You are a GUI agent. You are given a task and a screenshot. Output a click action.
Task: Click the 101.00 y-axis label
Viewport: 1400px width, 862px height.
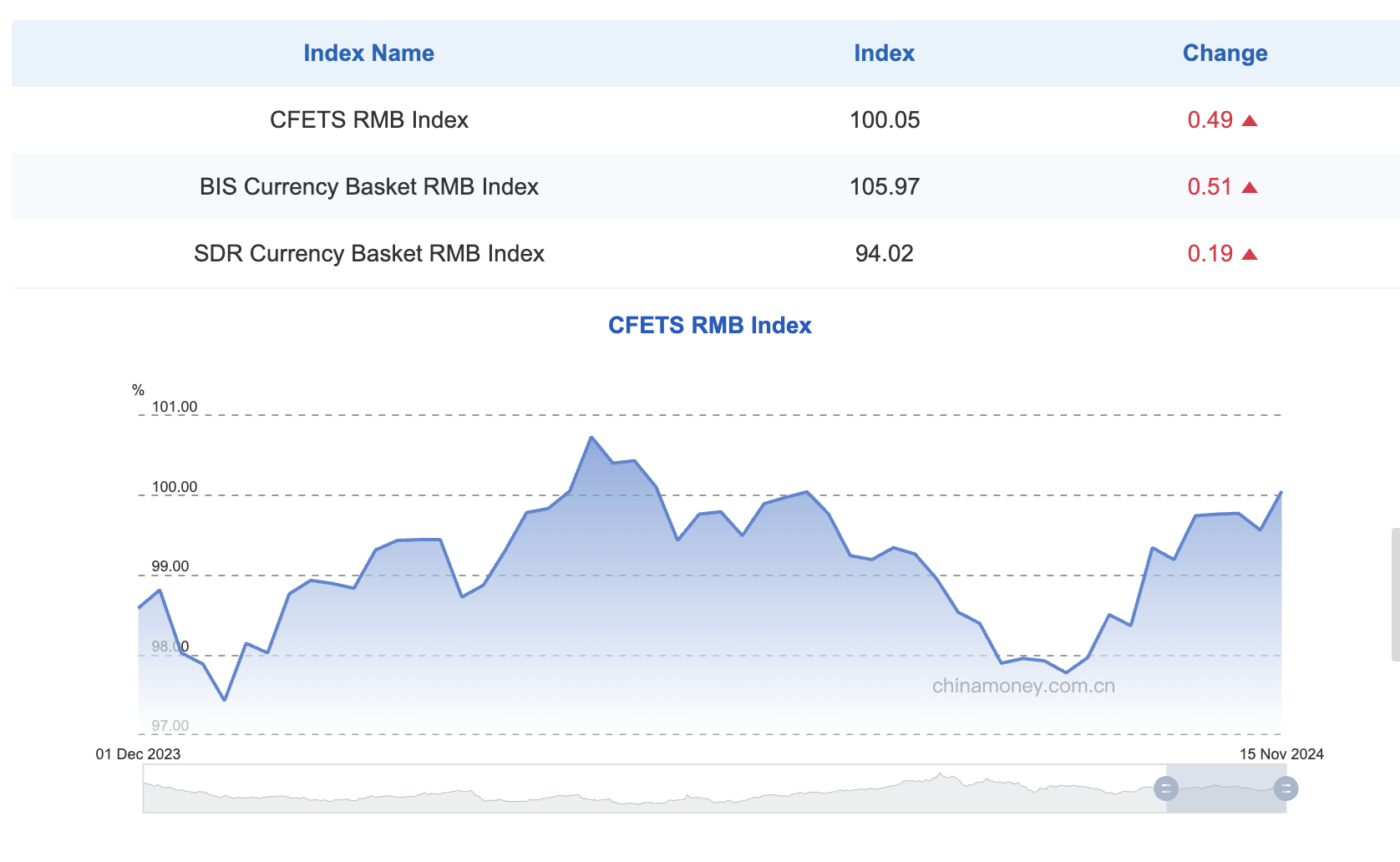click(175, 407)
